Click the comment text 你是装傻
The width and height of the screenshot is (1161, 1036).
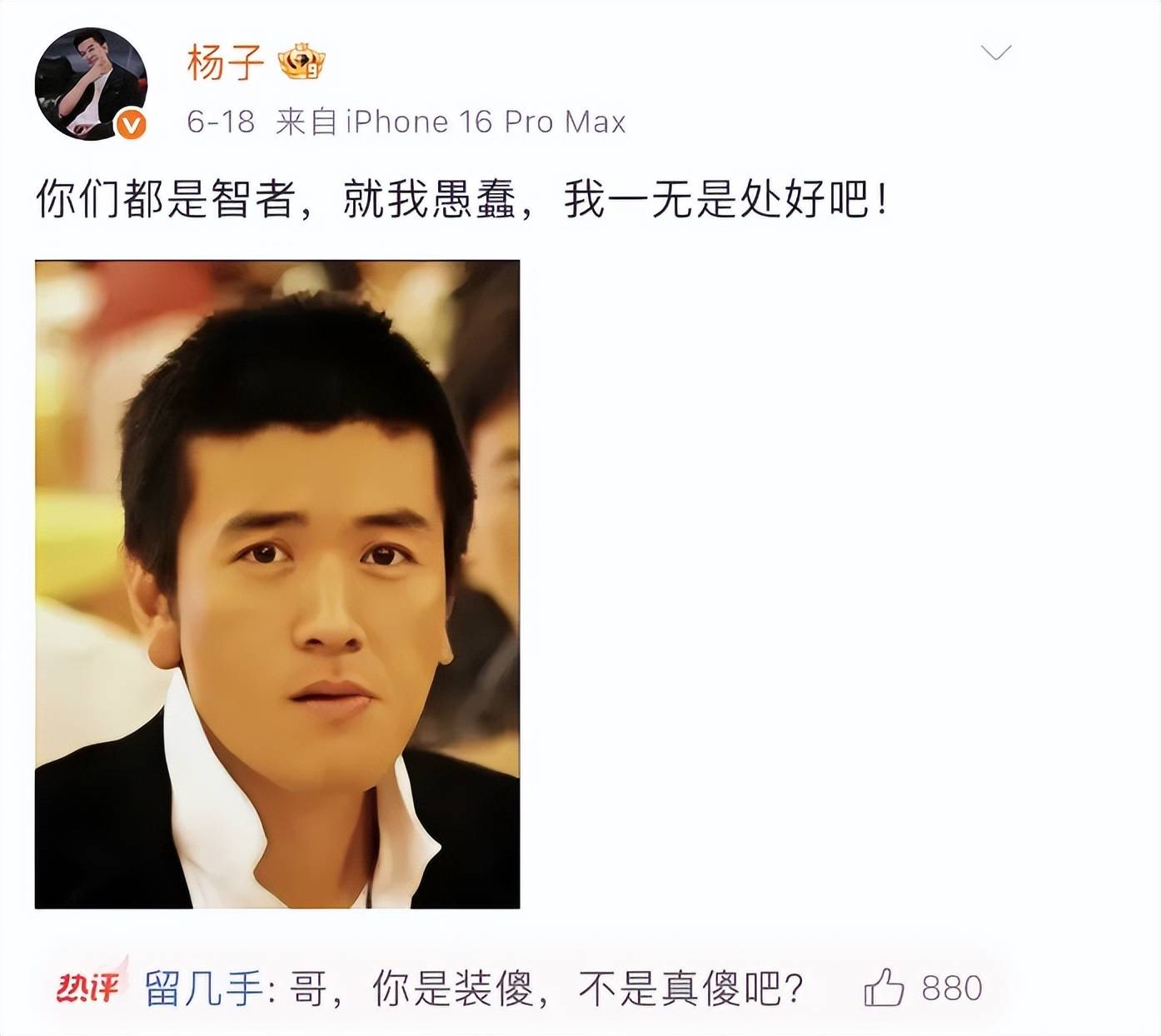tap(452, 989)
